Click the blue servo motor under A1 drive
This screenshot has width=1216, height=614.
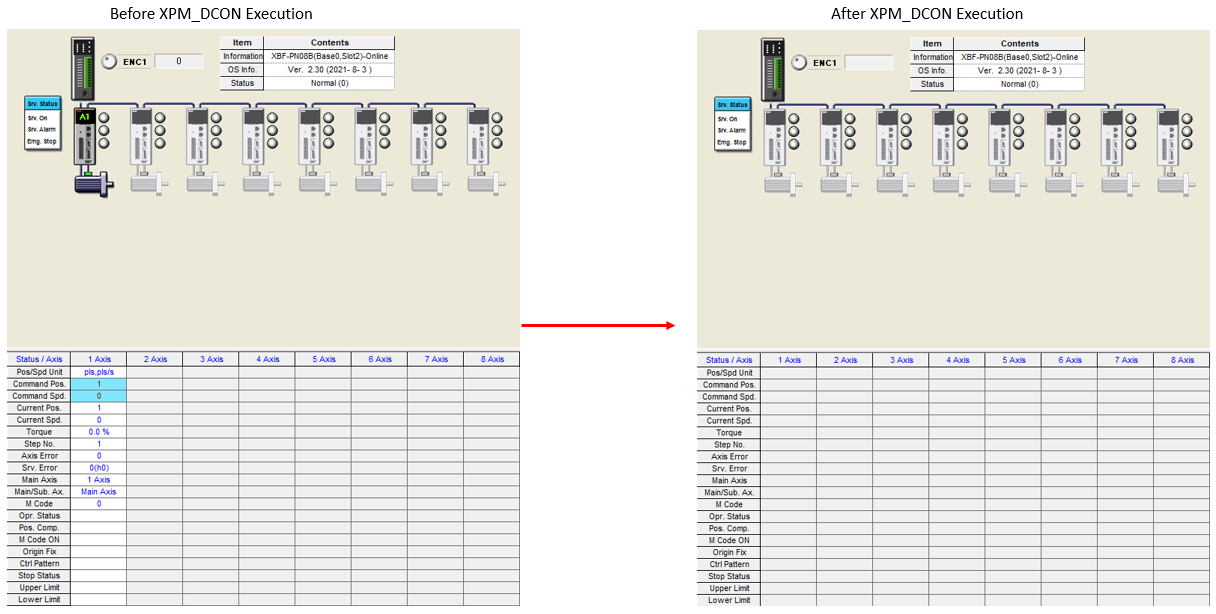click(x=93, y=183)
